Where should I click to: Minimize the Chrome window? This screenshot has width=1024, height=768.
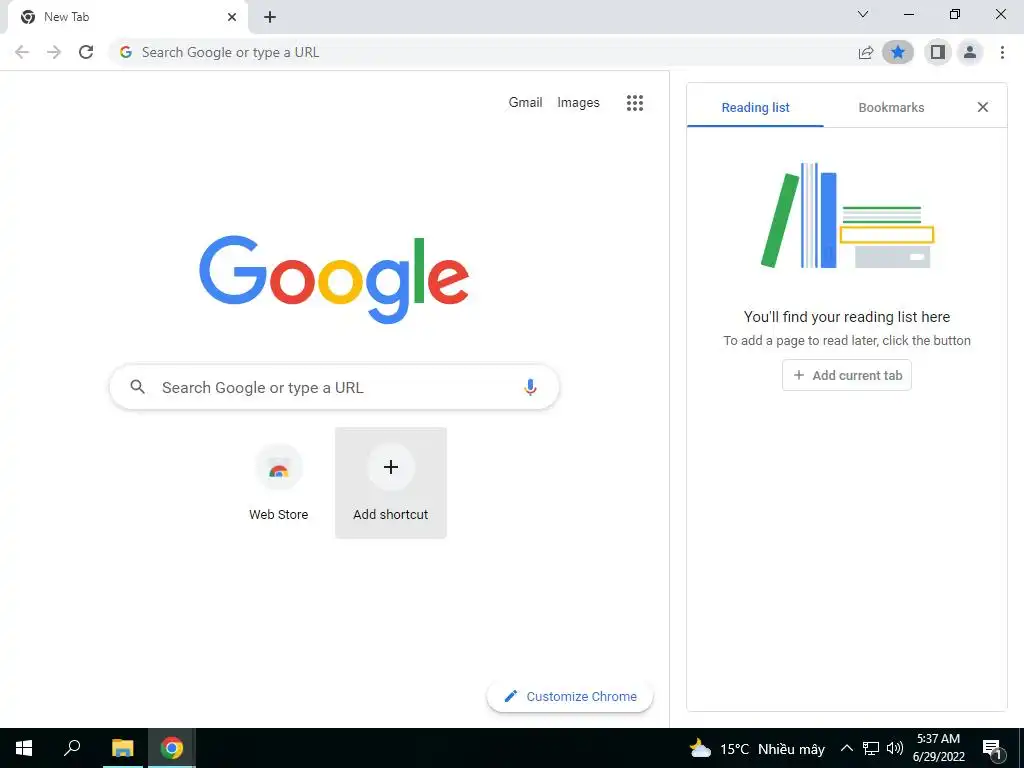pyautogui.click(x=908, y=14)
